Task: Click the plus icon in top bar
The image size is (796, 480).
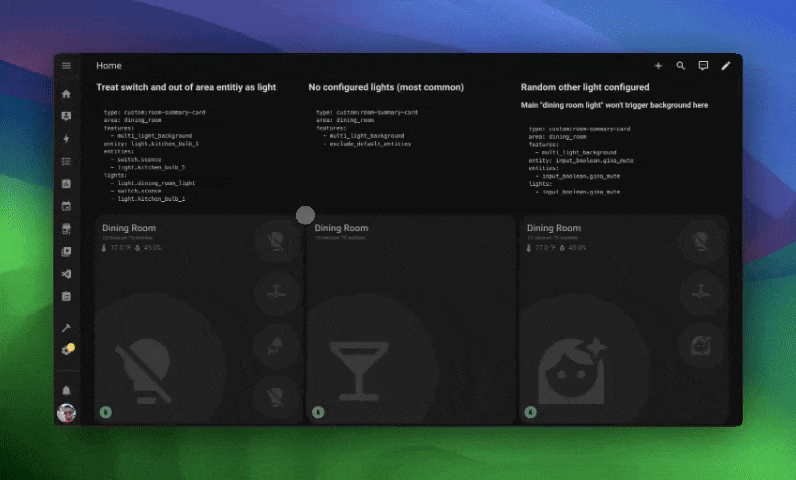Action: tap(658, 66)
